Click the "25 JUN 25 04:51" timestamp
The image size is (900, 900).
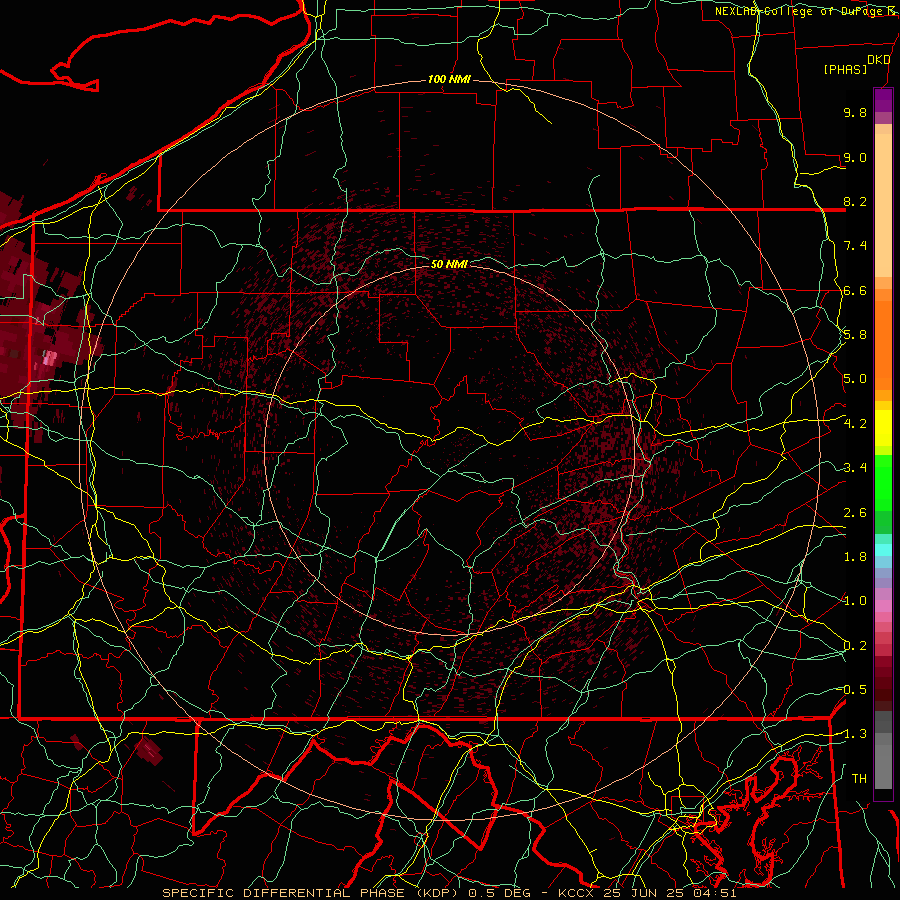click(x=670, y=893)
